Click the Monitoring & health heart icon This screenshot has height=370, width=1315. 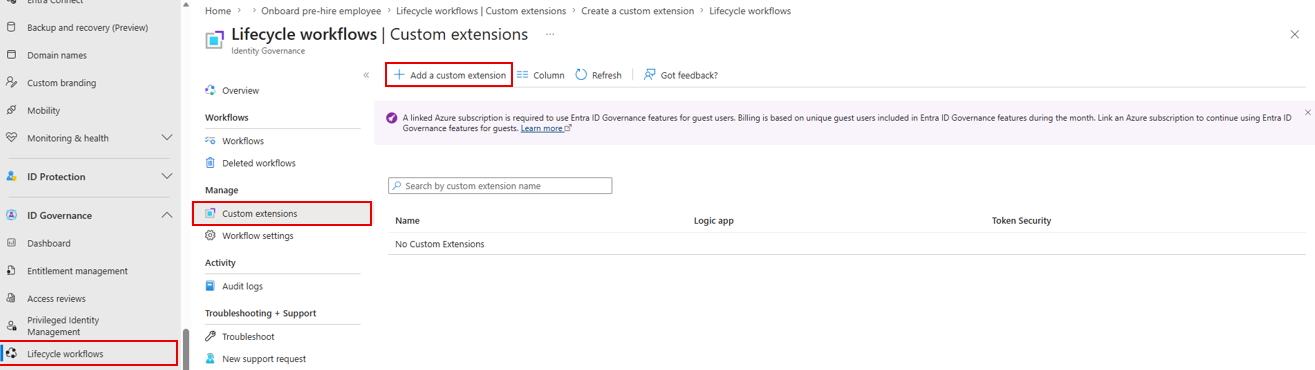(11, 138)
